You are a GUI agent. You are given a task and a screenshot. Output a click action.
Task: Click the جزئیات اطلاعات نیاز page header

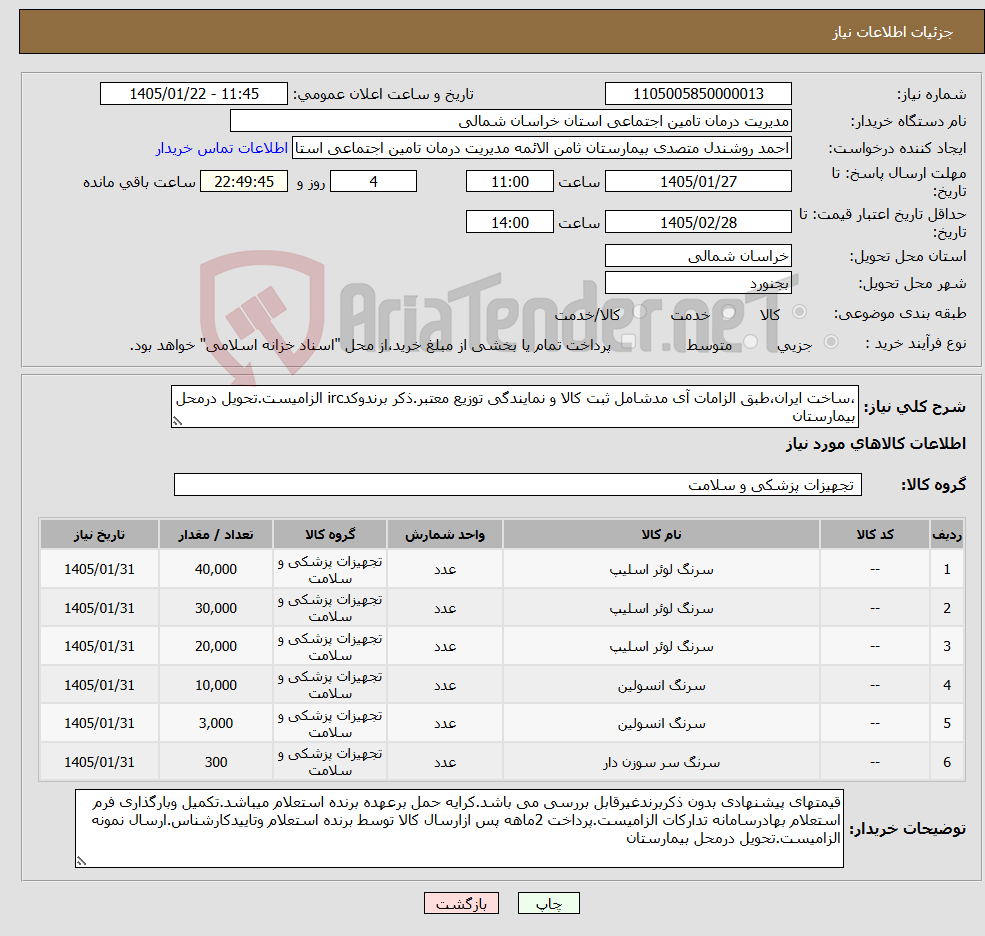coord(893,32)
